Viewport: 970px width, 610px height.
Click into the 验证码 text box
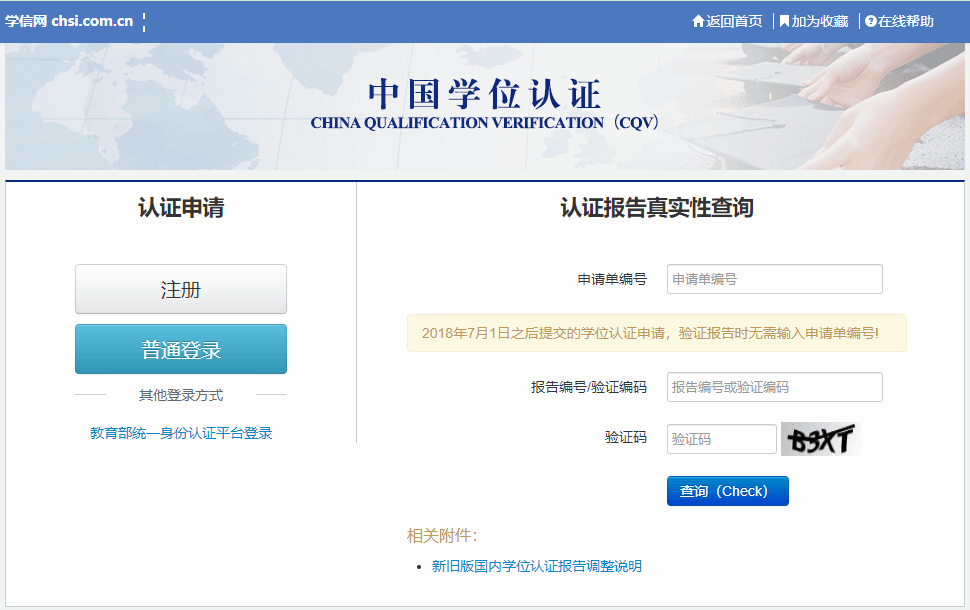721,439
